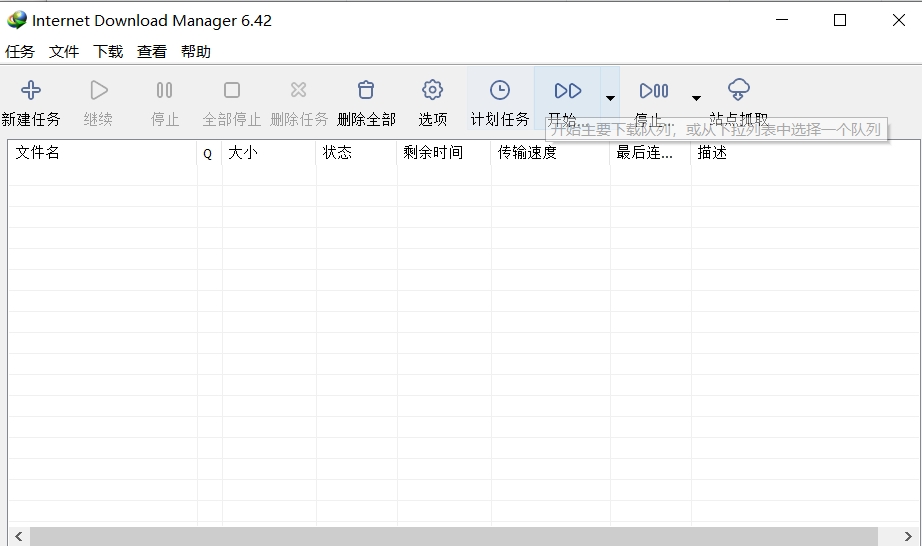Open the 任务 menu

20,52
